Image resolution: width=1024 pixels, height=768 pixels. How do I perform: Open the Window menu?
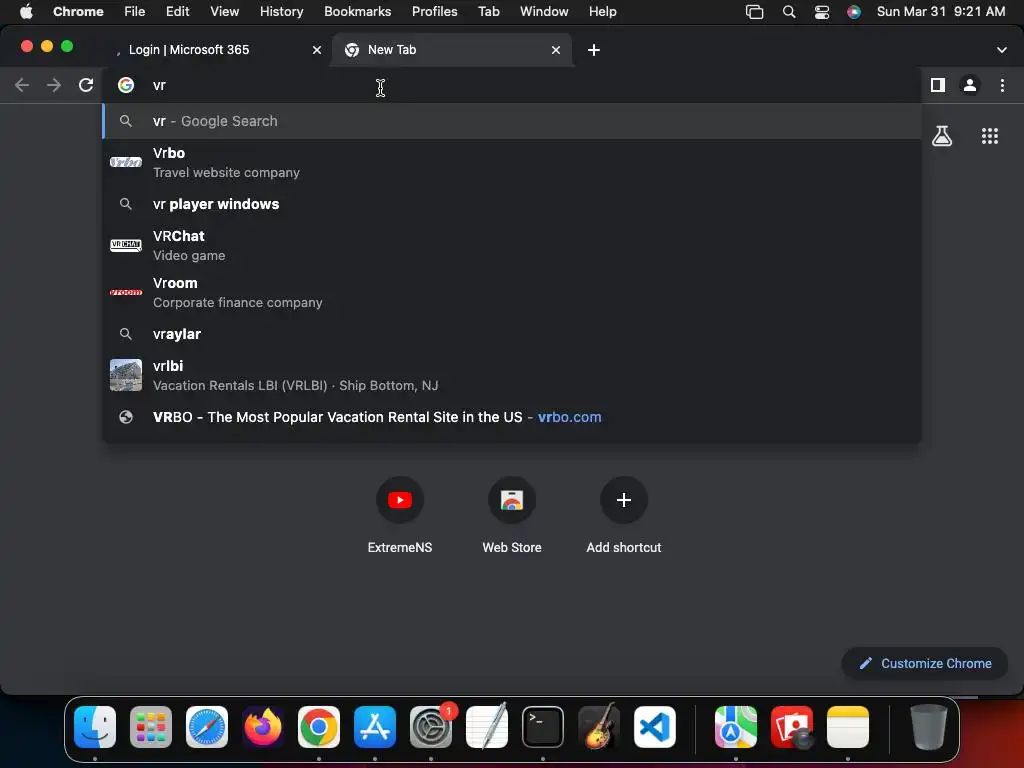544,11
